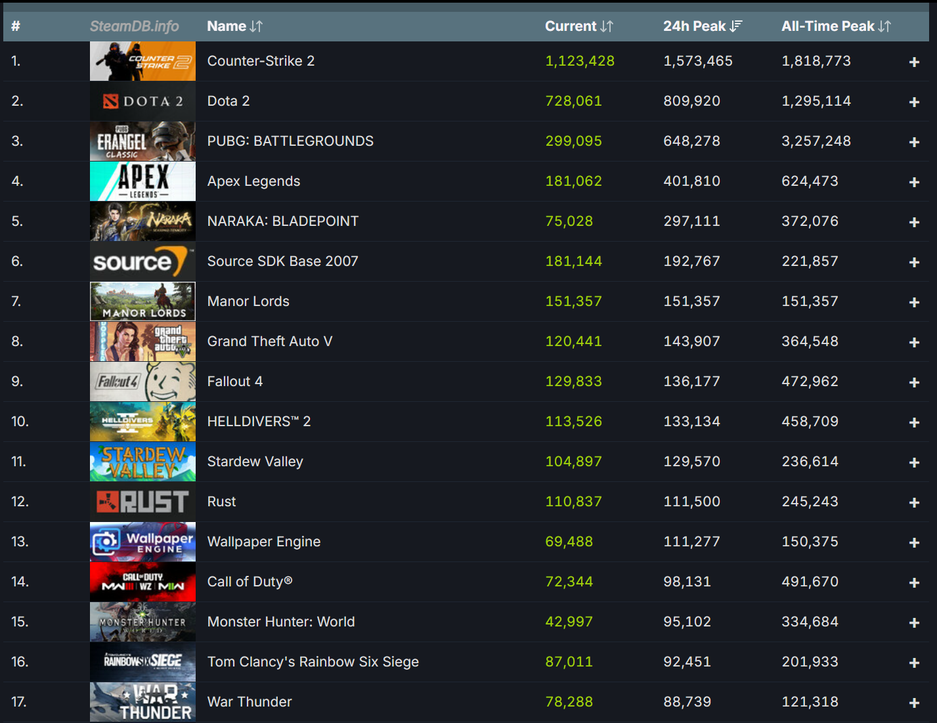
Task: Open the Stardew Valley logo thumbnail
Action: [142, 461]
